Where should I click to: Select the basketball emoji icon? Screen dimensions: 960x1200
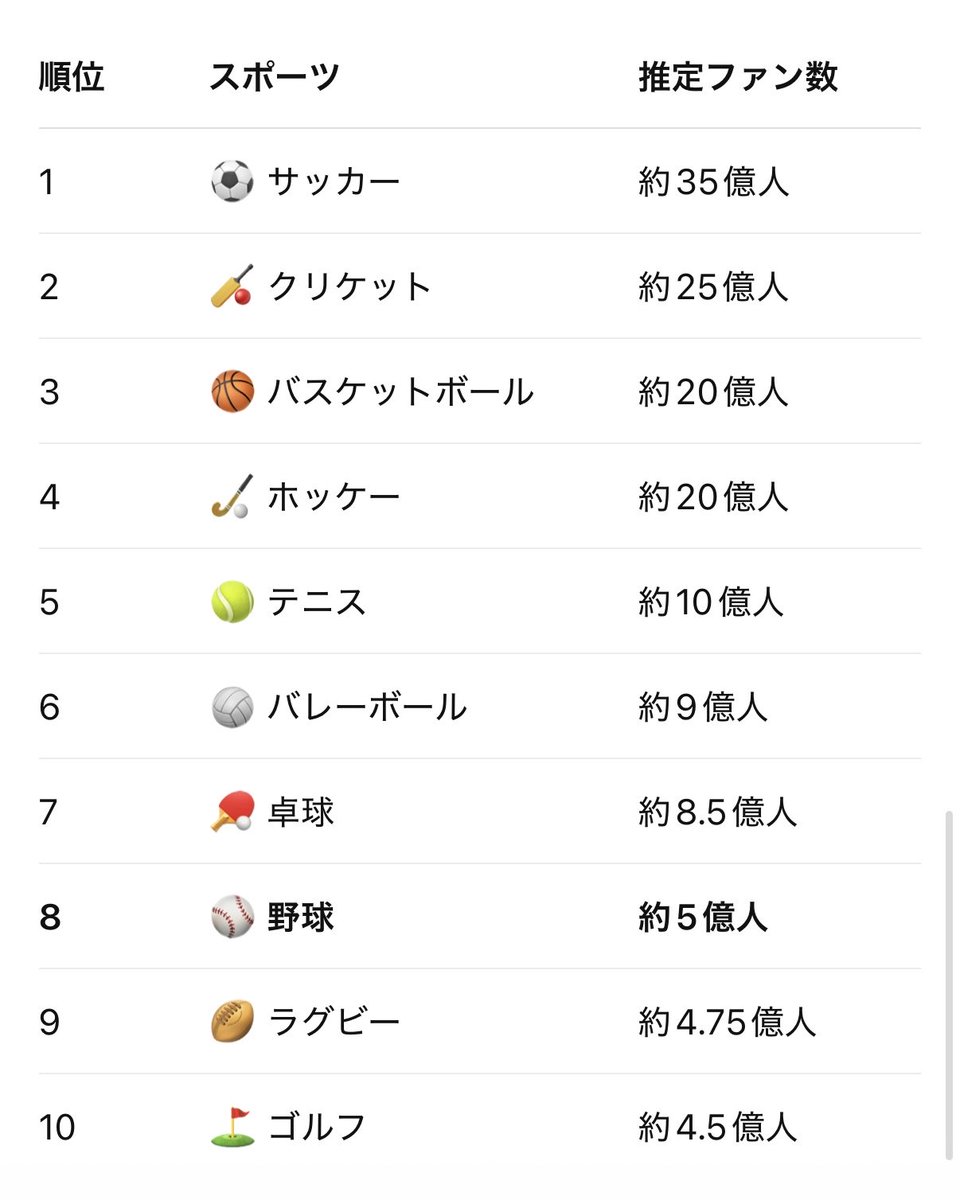232,392
